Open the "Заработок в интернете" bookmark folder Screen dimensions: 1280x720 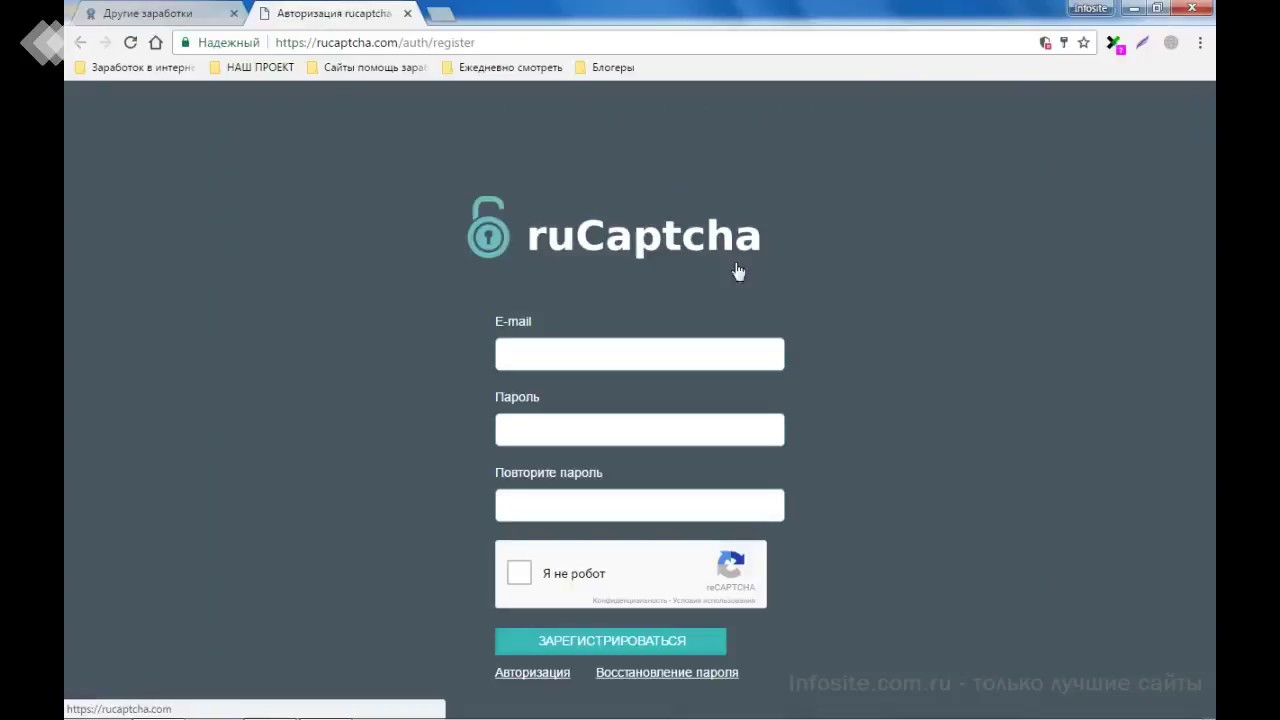tap(135, 68)
